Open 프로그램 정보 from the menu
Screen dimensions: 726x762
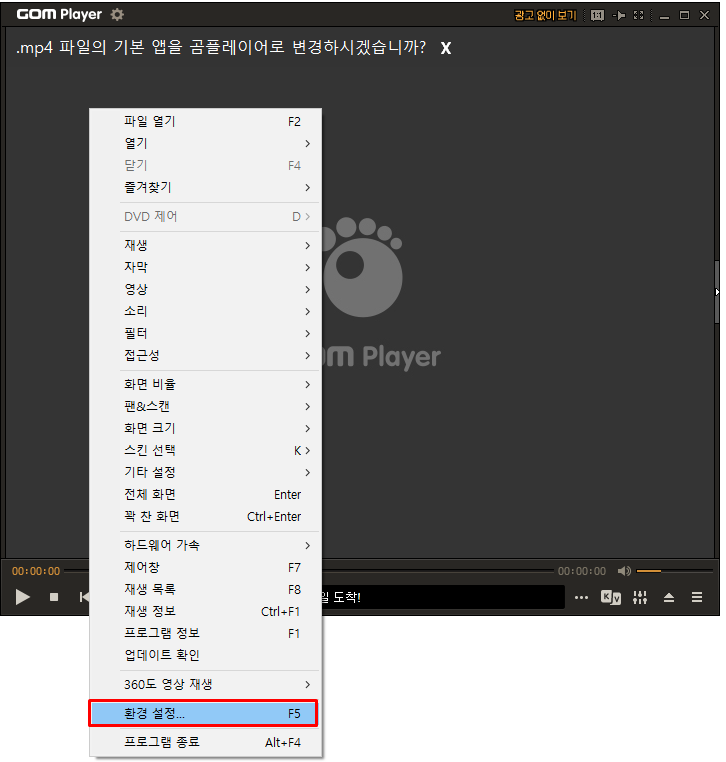(205, 633)
